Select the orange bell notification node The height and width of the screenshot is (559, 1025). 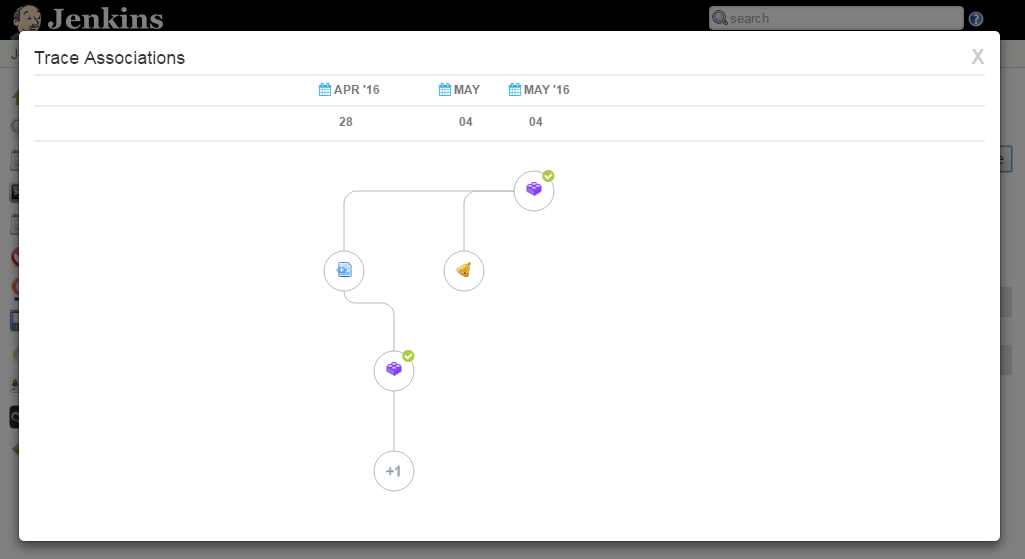464,271
